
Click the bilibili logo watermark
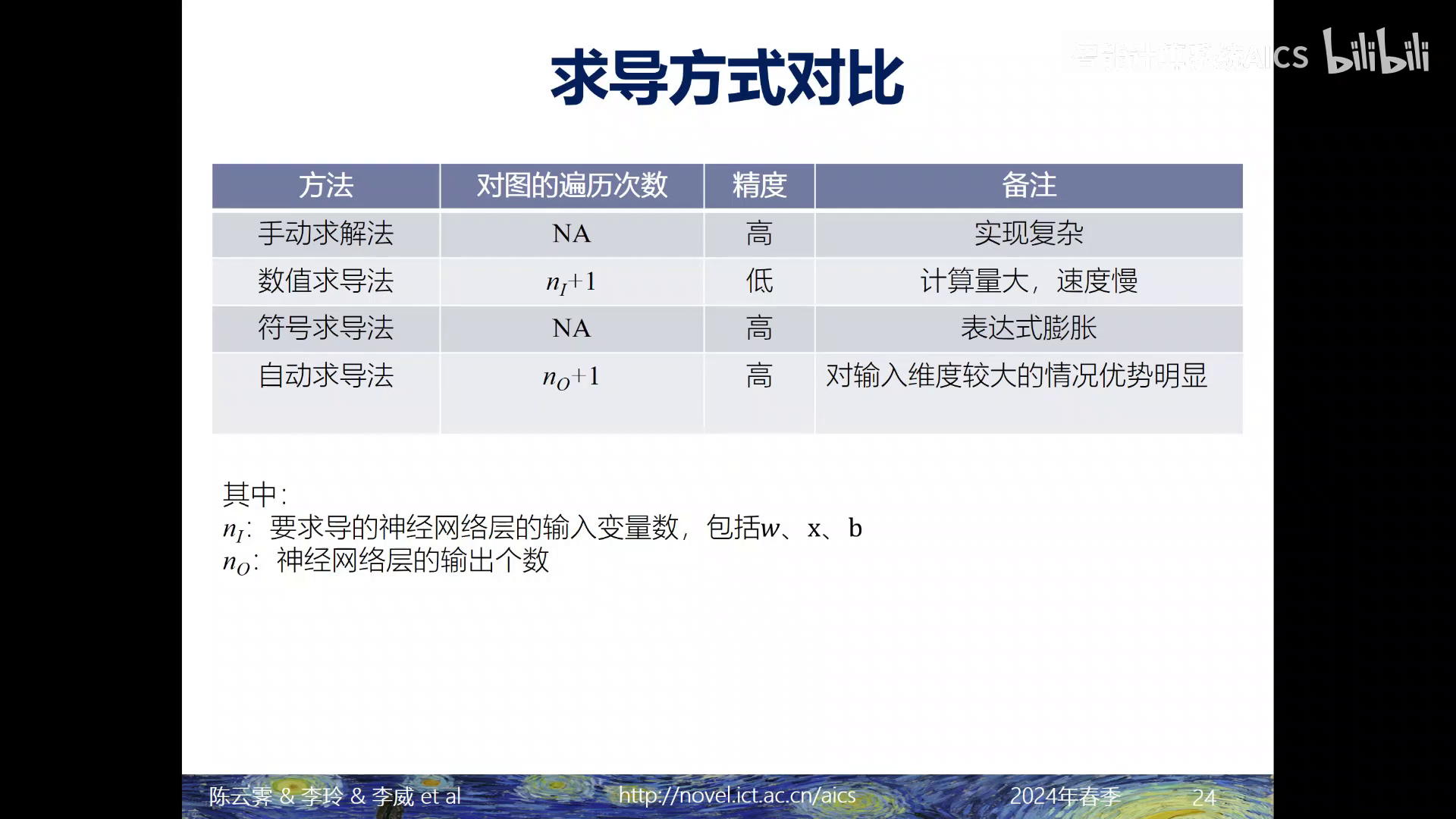coord(1376,52)
